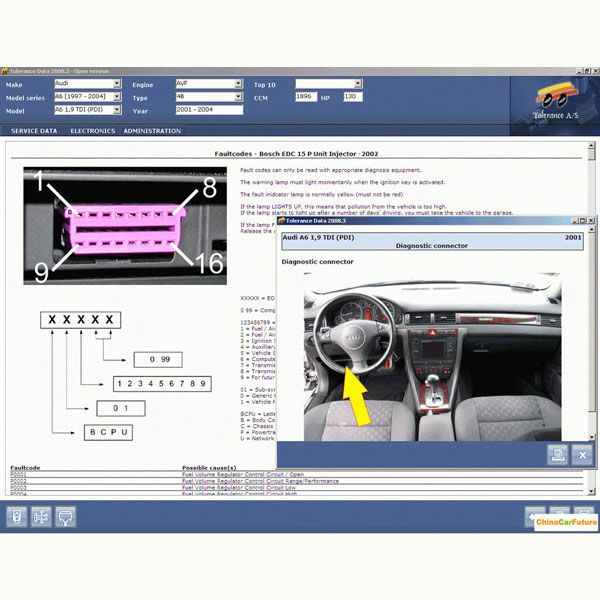600x600 pixels.
Task: Click the '0 1' box in code diagram
Action: click(x=121, y=408)
